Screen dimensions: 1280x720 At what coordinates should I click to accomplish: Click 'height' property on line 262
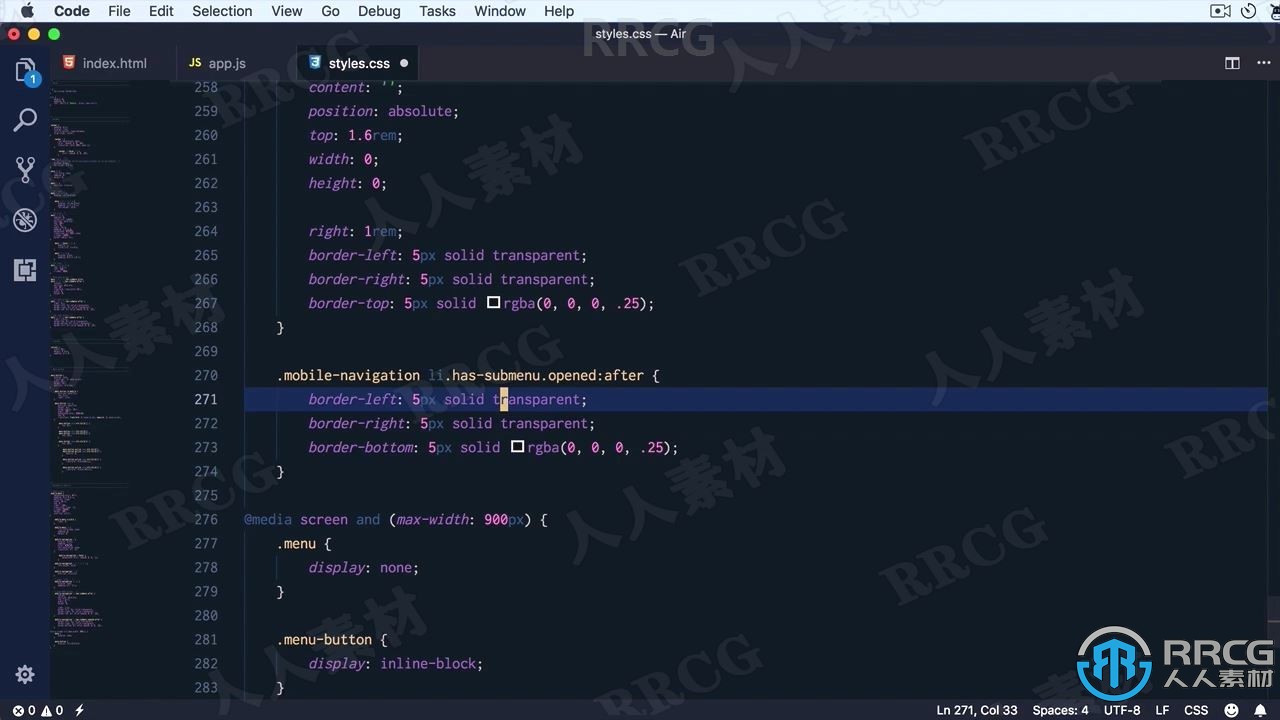[x=332, y=183]
